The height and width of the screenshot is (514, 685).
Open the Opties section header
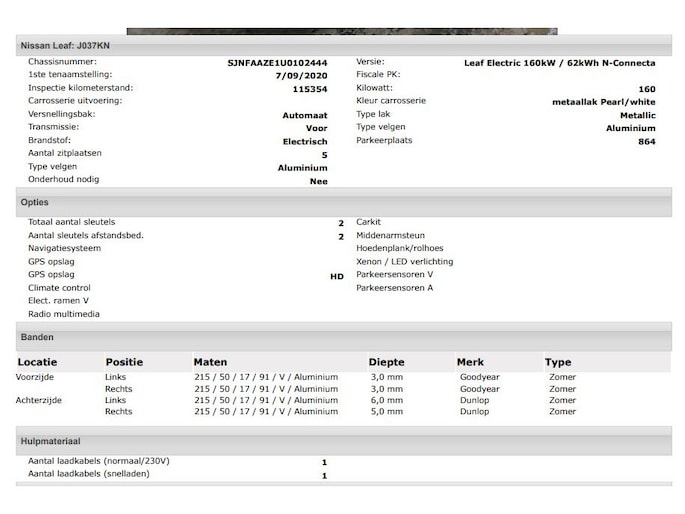pyautogui.click(x=35, y=202)
